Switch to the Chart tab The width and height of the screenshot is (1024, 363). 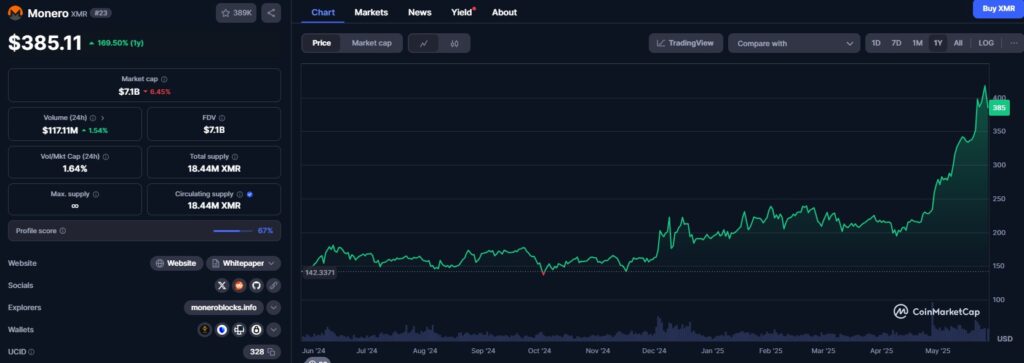(323, 12)
